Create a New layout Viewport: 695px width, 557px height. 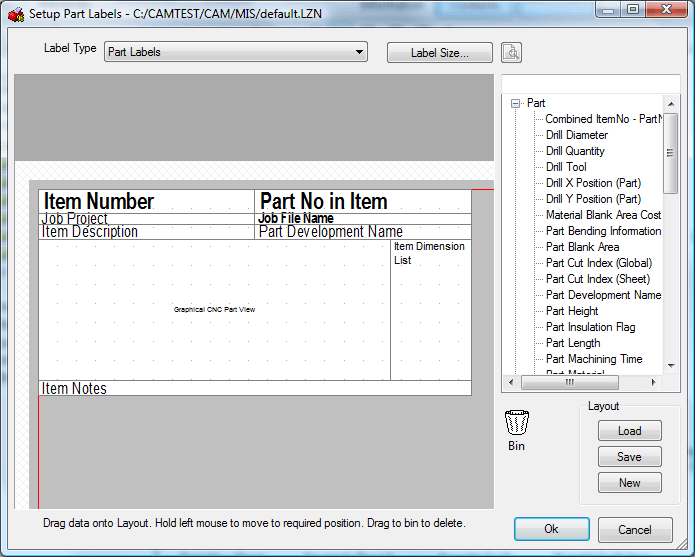click(x=629, y=483)
